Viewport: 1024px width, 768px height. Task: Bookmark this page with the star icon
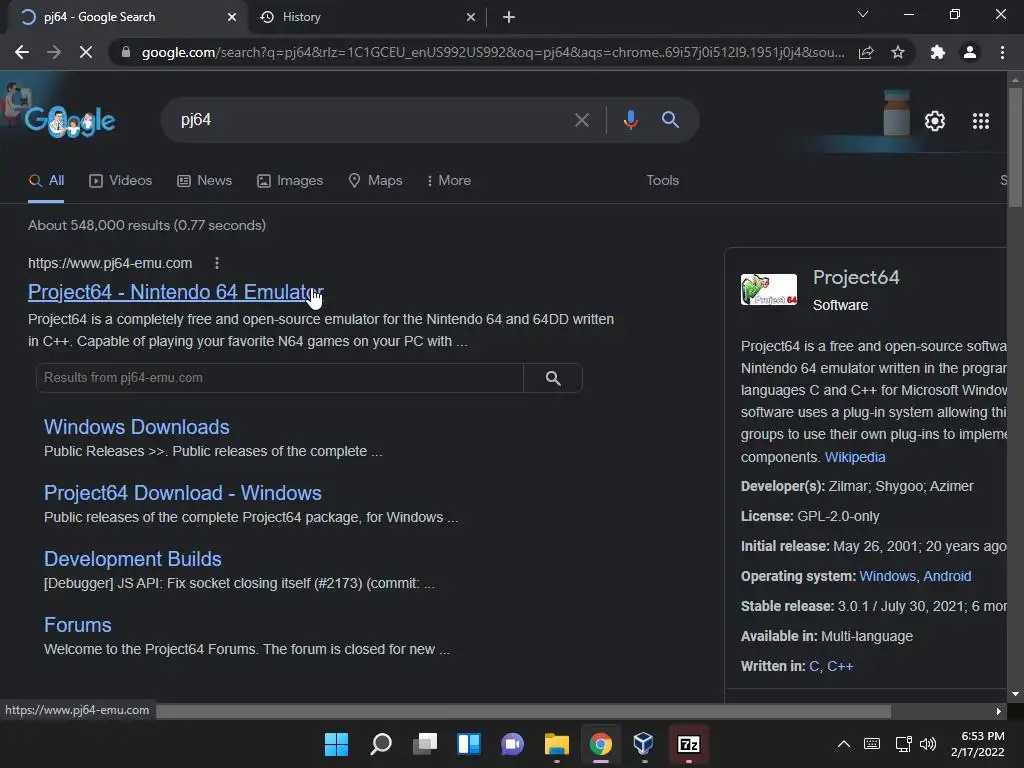coord(898,52)
